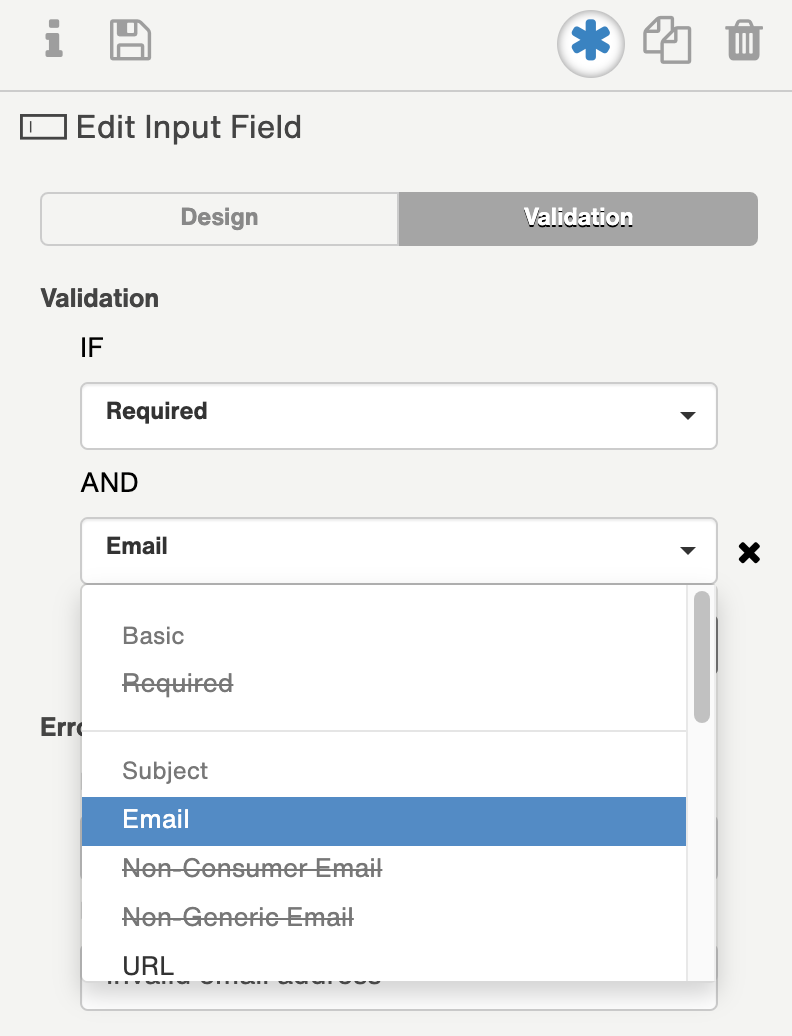The image size is (792, 1036).
Task: Click the Non-Generic Email option
Action: (x=237, y=916)
